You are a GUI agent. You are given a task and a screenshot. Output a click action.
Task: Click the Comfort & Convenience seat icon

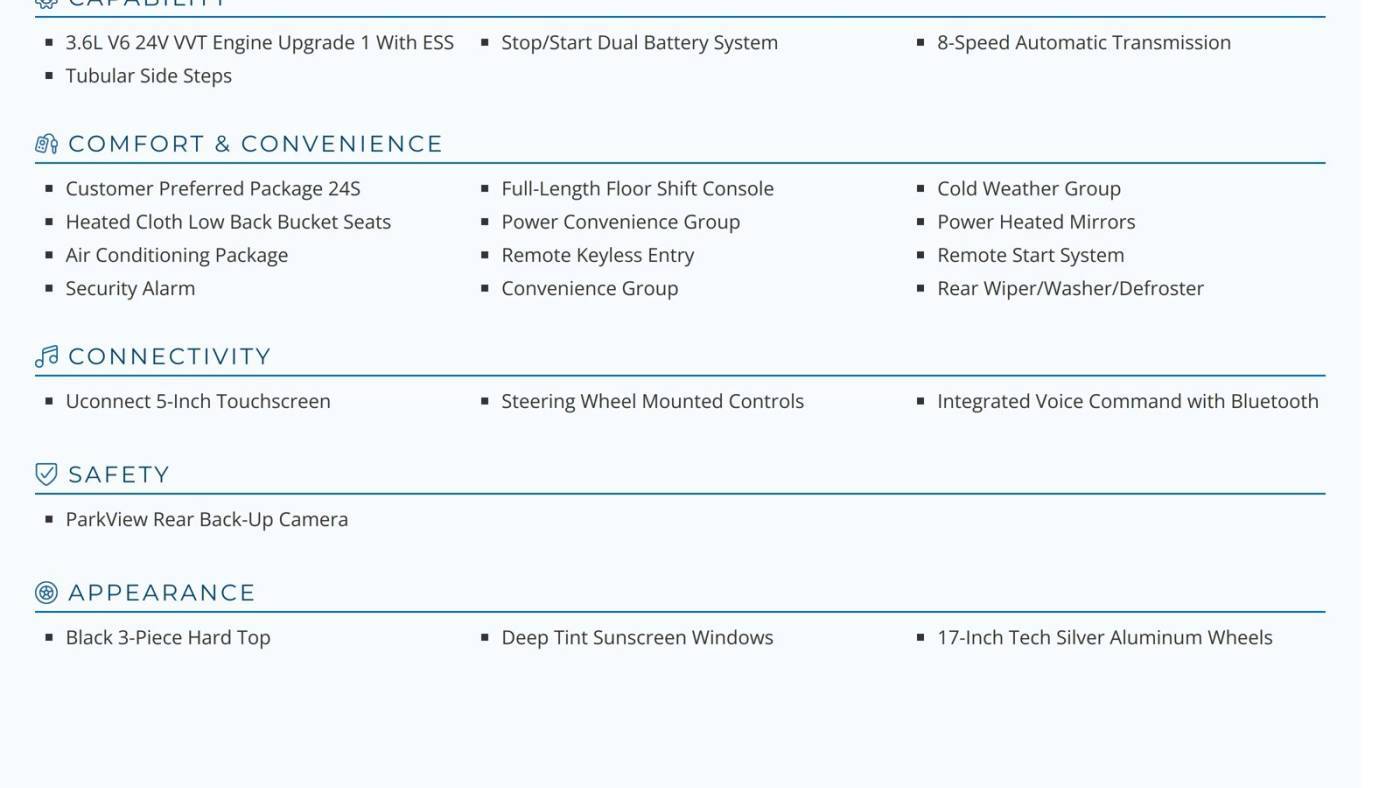click(46, 144)
